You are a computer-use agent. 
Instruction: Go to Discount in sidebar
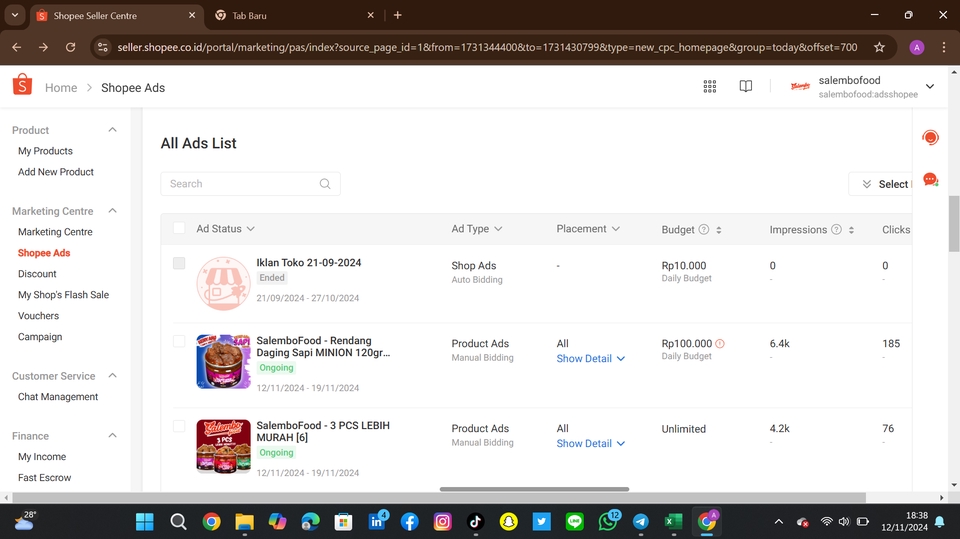[37, 274]
